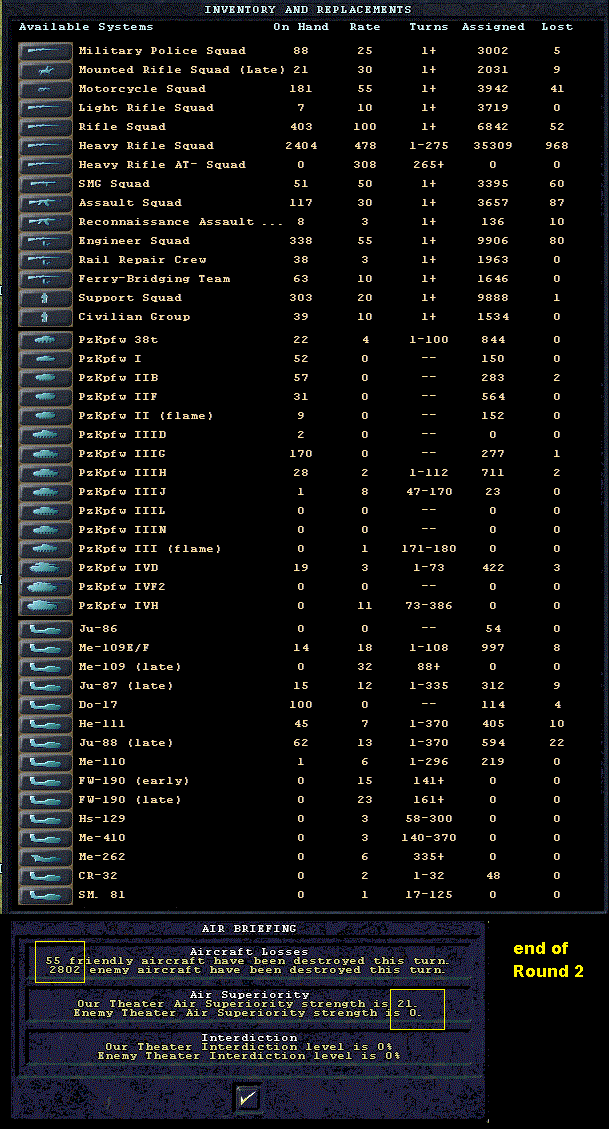Click the 'Rifle Squad' row label

click(122, 127)
